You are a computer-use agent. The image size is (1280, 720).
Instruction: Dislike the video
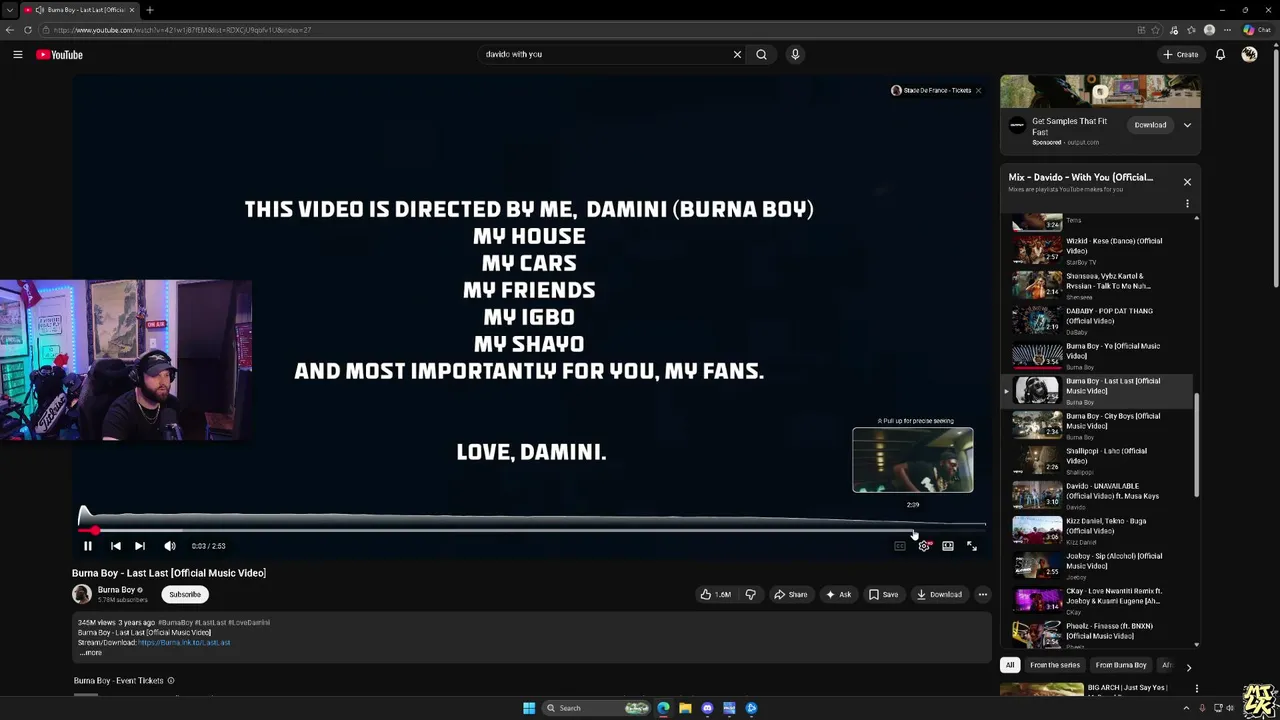pos(750,594)
